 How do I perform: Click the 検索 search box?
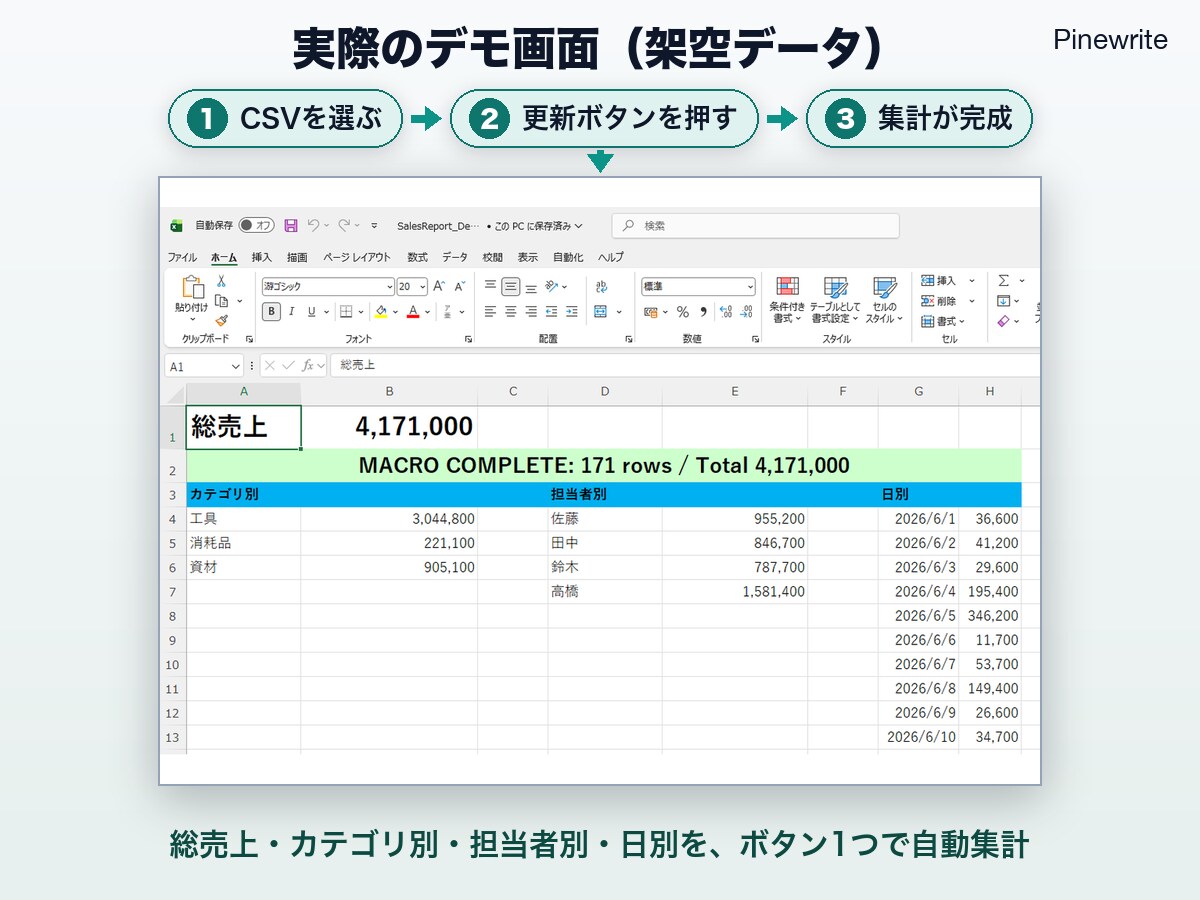pos(755,226)
